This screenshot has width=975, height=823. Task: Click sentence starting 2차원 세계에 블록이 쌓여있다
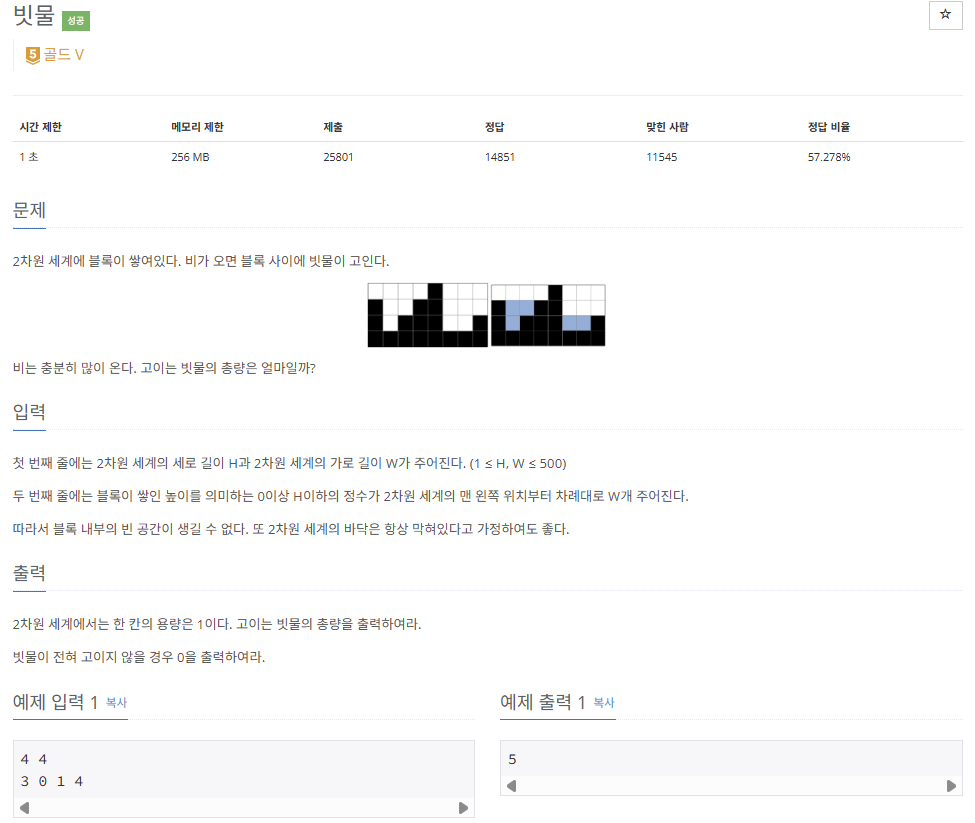201,261
